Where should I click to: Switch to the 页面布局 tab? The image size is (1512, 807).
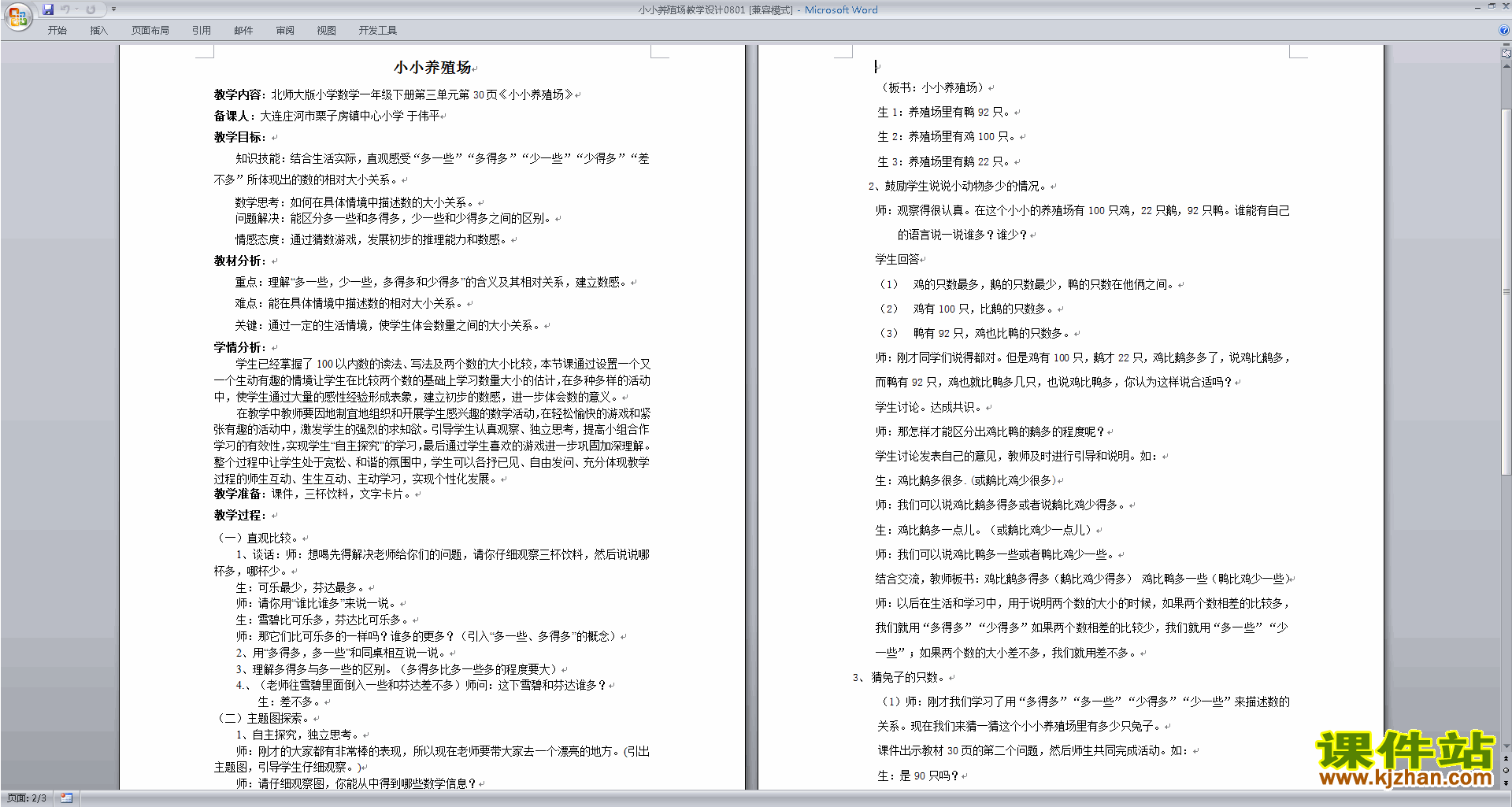(x=150, y=31)
